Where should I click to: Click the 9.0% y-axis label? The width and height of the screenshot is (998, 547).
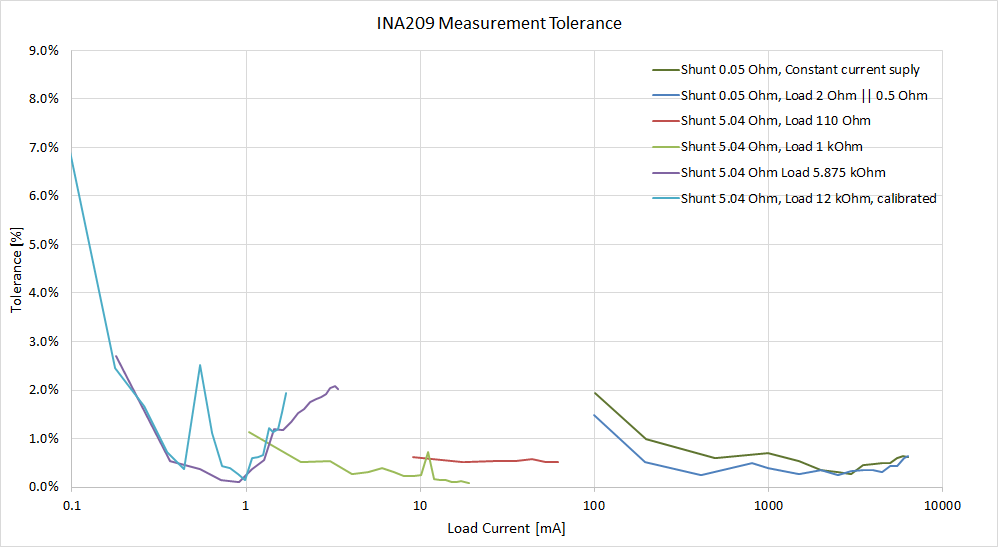pos(43,51)
